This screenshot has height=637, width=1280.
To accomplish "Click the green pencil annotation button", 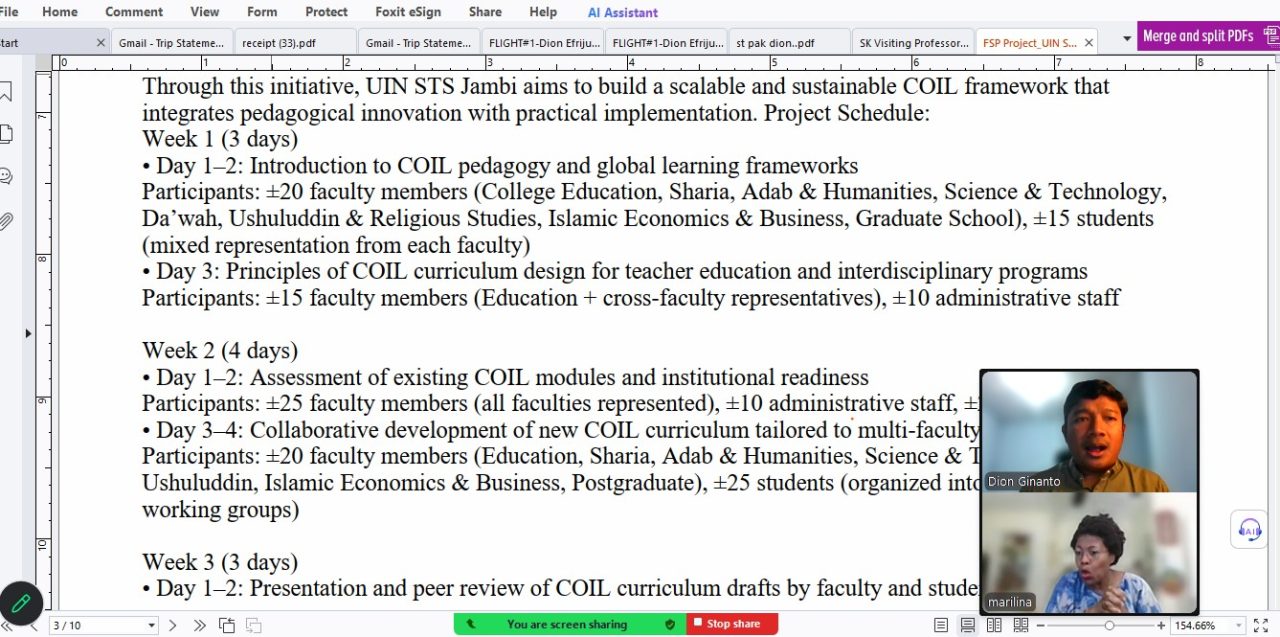I will pyautogui.click(x=21, y=603).
